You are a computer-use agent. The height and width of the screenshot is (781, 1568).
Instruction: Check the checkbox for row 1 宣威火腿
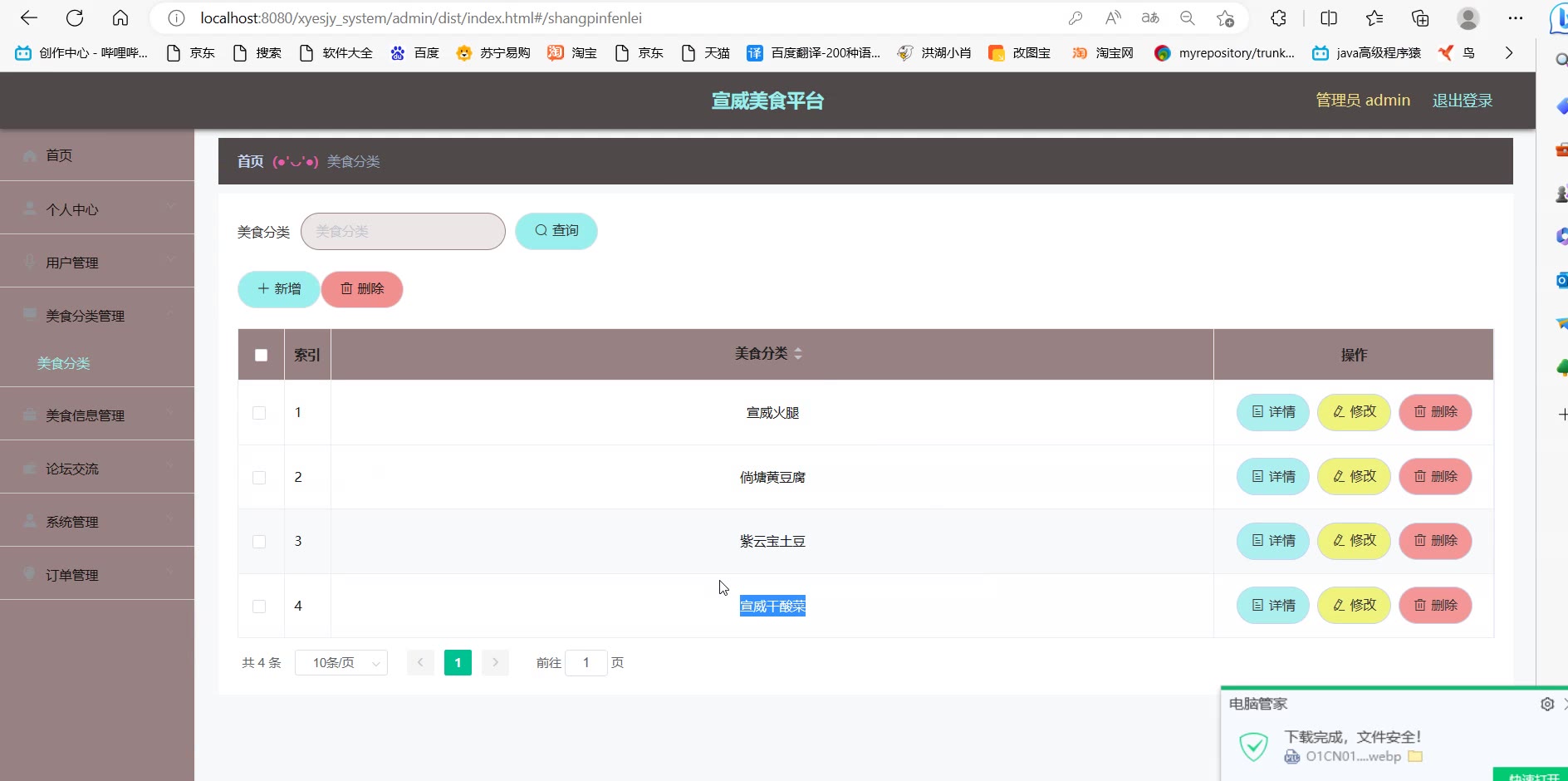[259, 413]
